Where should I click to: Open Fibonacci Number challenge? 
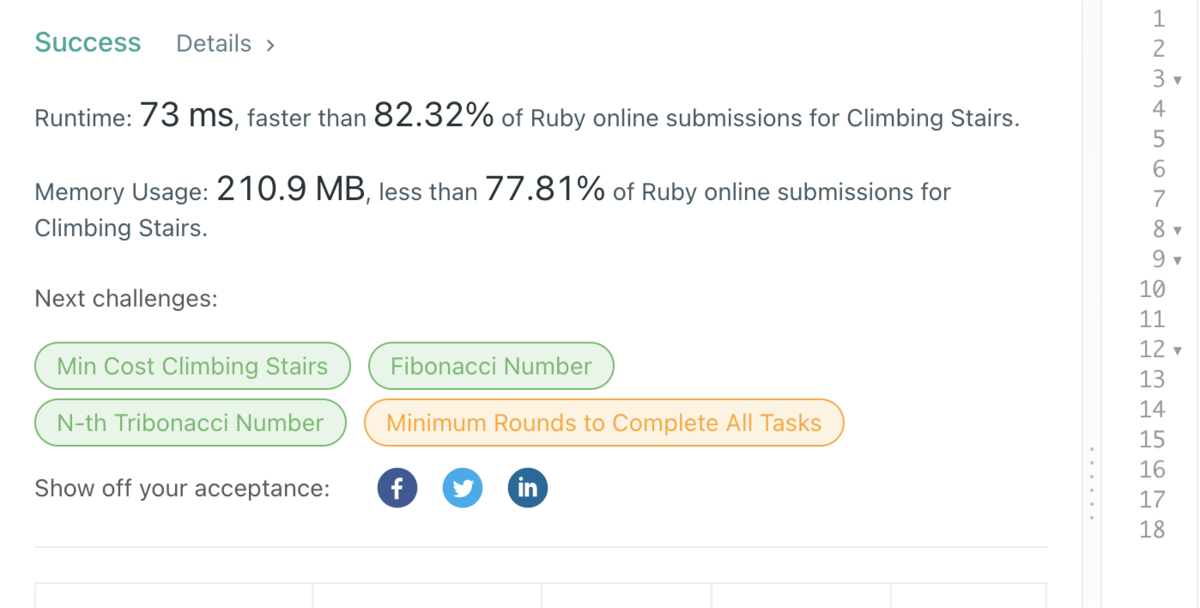(x=491, y=366)
